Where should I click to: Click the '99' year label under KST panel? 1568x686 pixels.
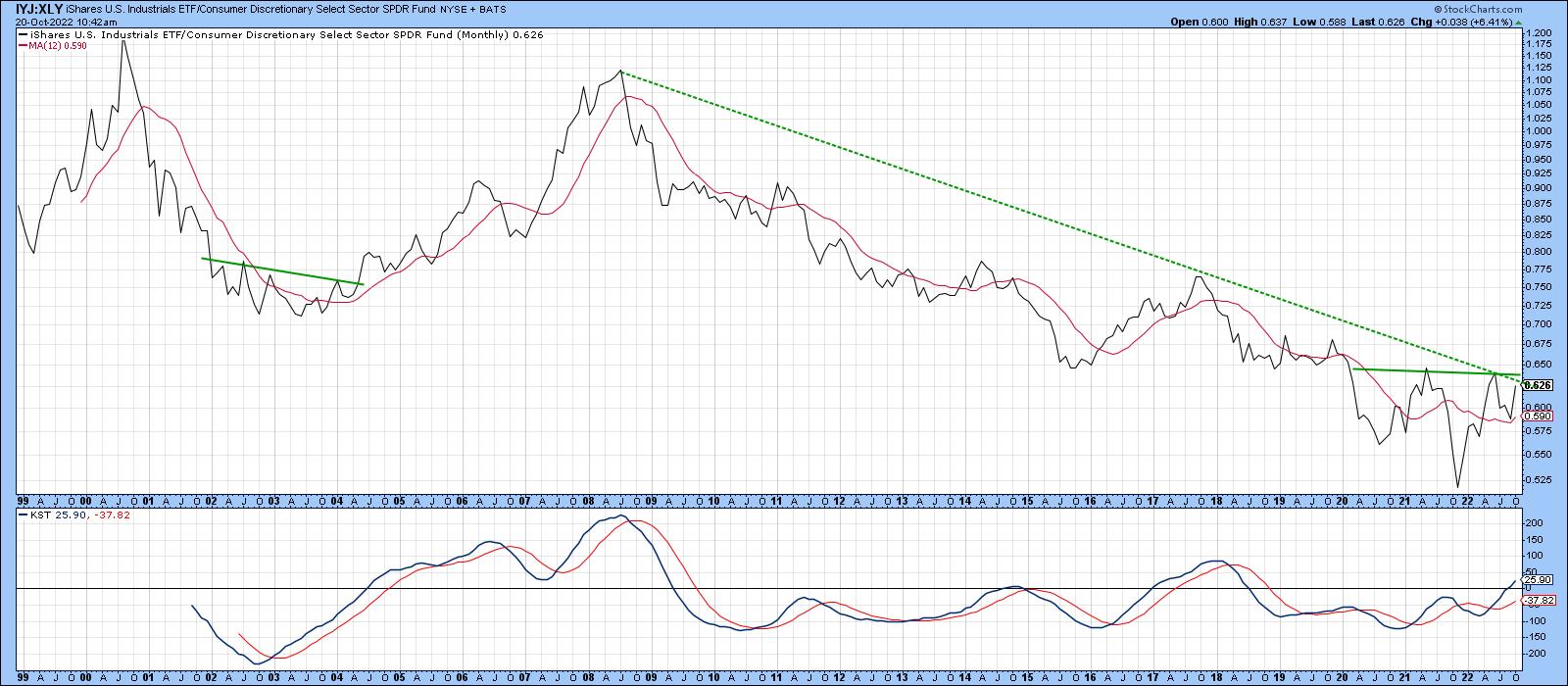pos(24,678)
